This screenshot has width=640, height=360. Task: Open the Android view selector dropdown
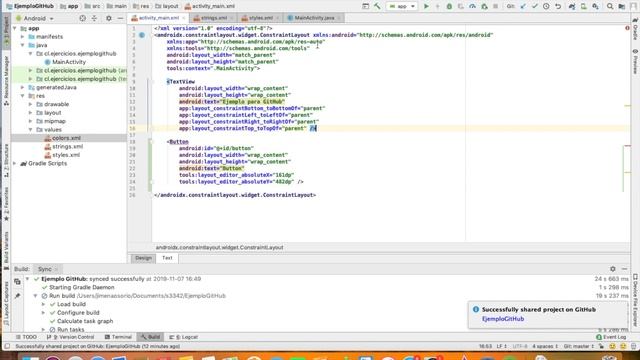pyautogui.click(x=35, y=18)
